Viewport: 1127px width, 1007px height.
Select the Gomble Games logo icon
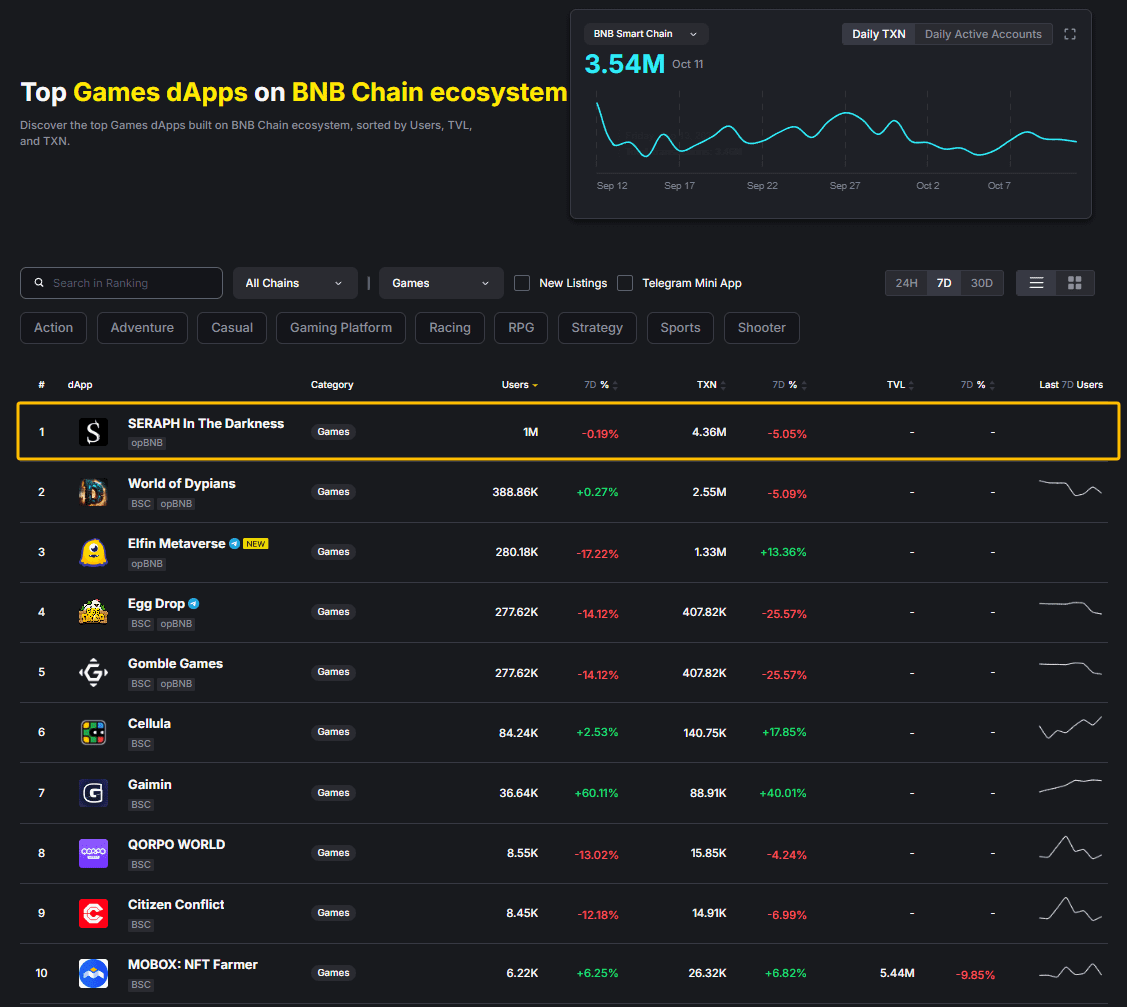(x=93, y=672)
